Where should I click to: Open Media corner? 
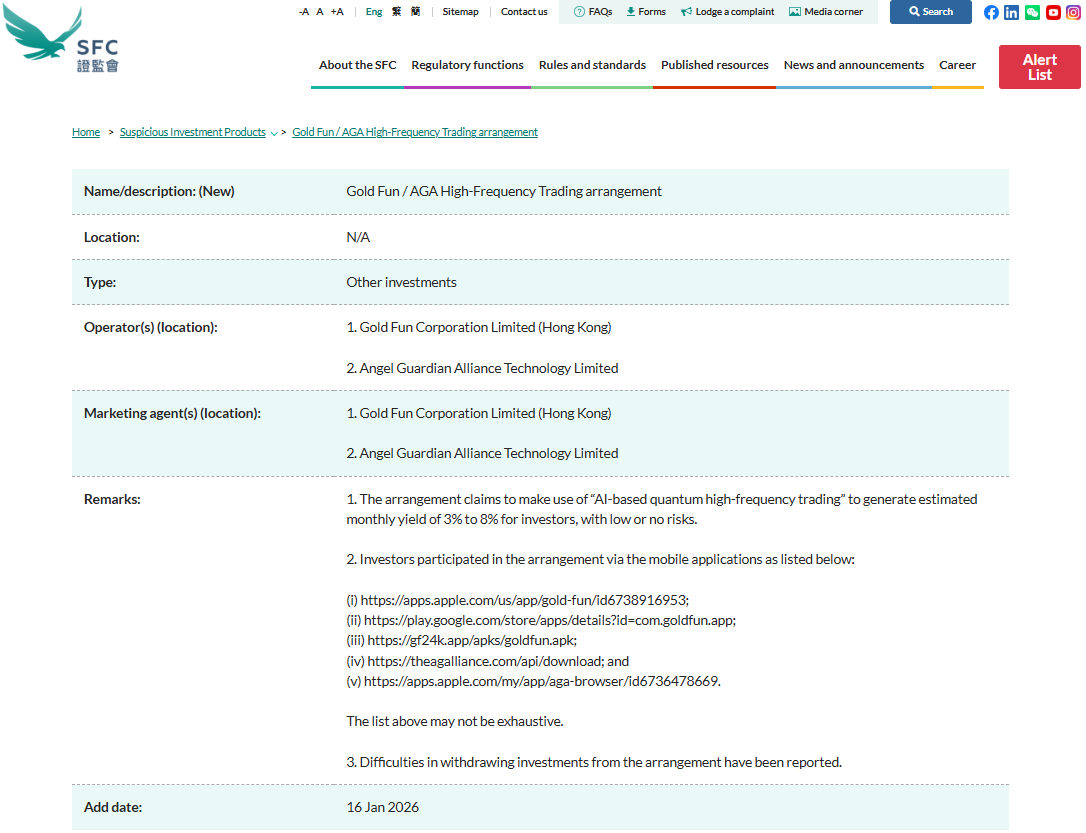click(826, 12)
